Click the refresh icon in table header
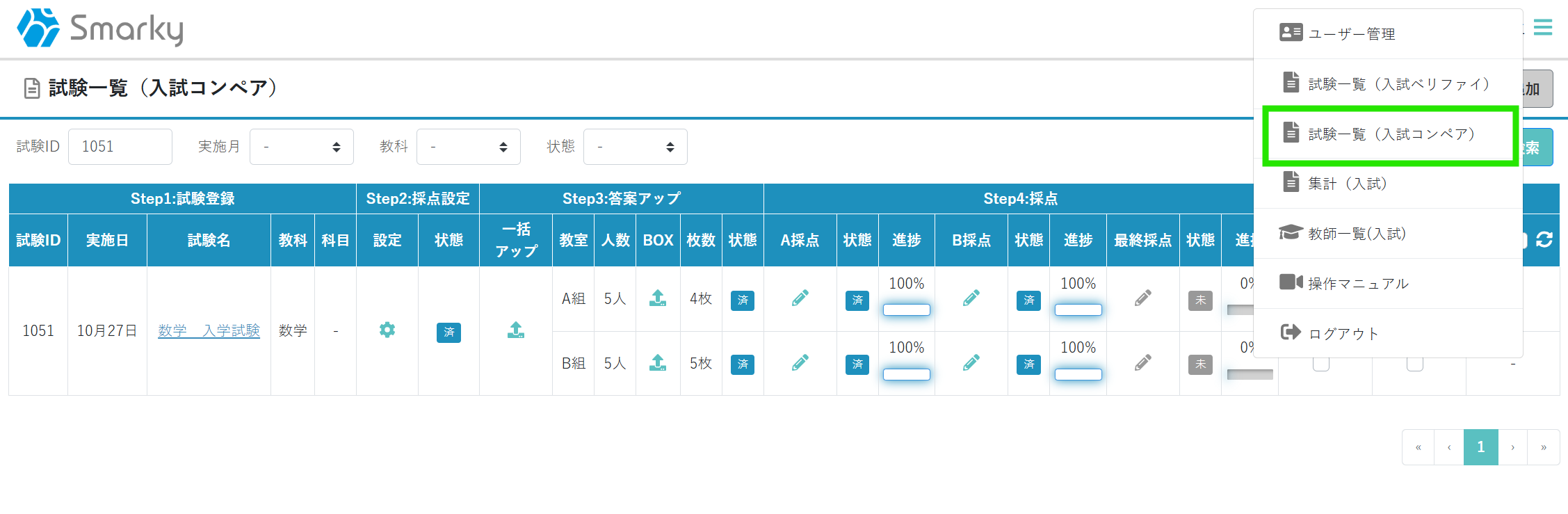 1544,240
